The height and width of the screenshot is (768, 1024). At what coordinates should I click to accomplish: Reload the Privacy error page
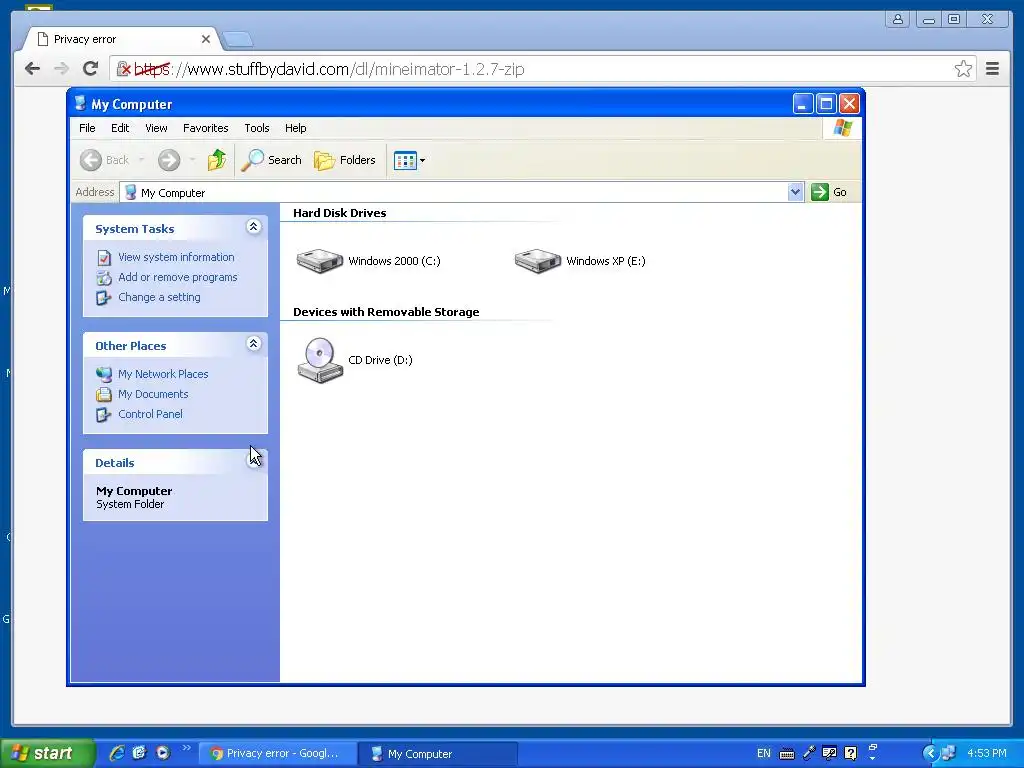pos(90,69)
